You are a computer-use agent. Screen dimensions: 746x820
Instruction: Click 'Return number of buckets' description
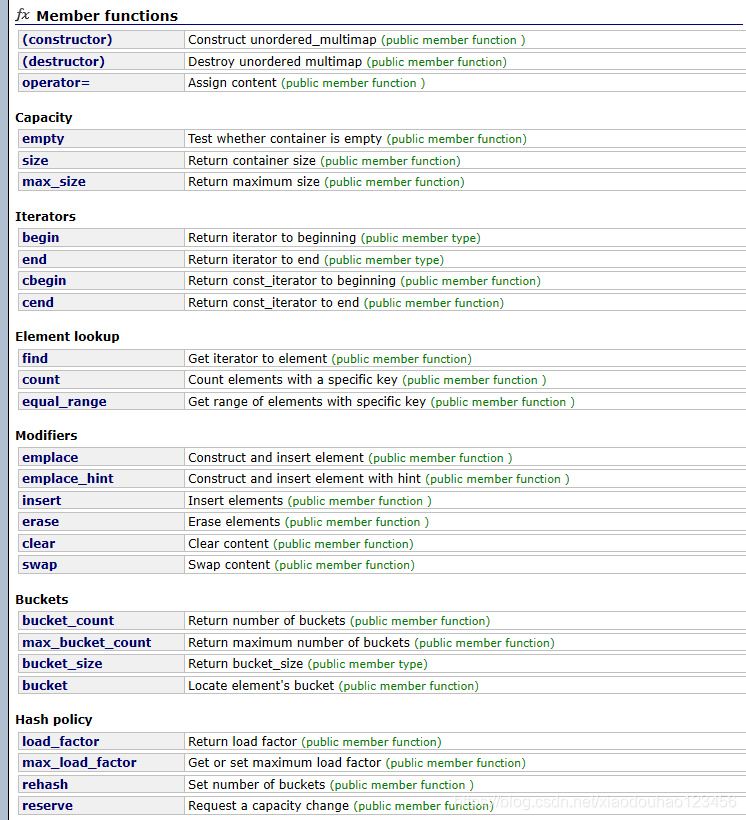(266, 621)
